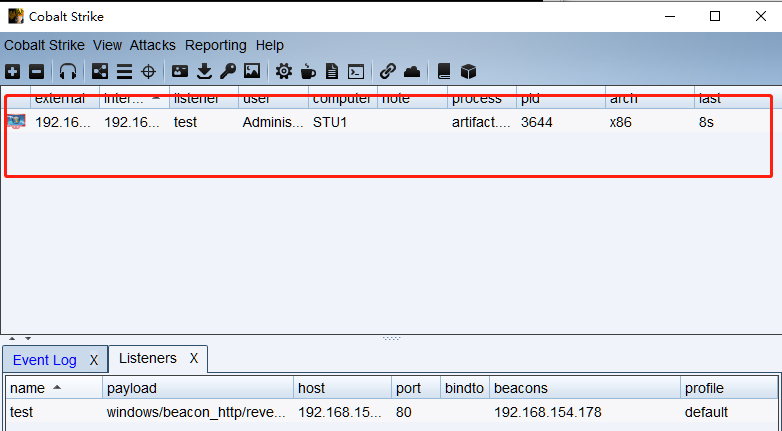Sort sessions by computer column
The width and height of the screenshot is (782, 431).
343,99
